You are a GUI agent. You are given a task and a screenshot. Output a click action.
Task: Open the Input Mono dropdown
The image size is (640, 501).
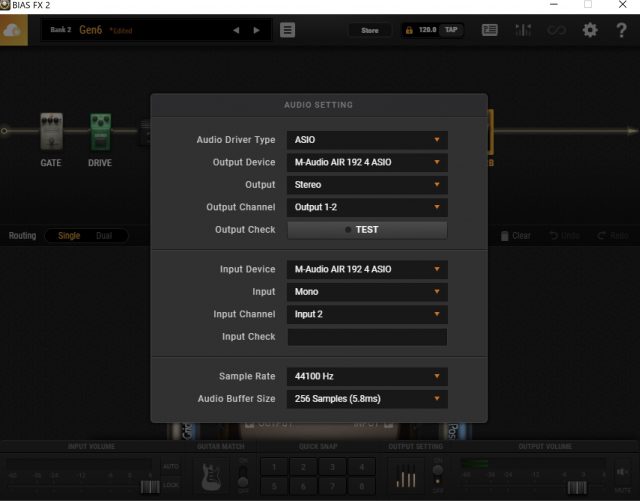pyautogui.click(x=367, y=292)
